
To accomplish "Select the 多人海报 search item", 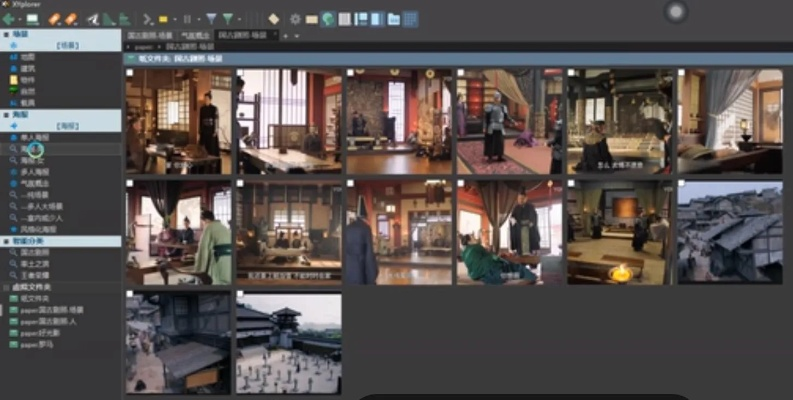I will point(35,171).
